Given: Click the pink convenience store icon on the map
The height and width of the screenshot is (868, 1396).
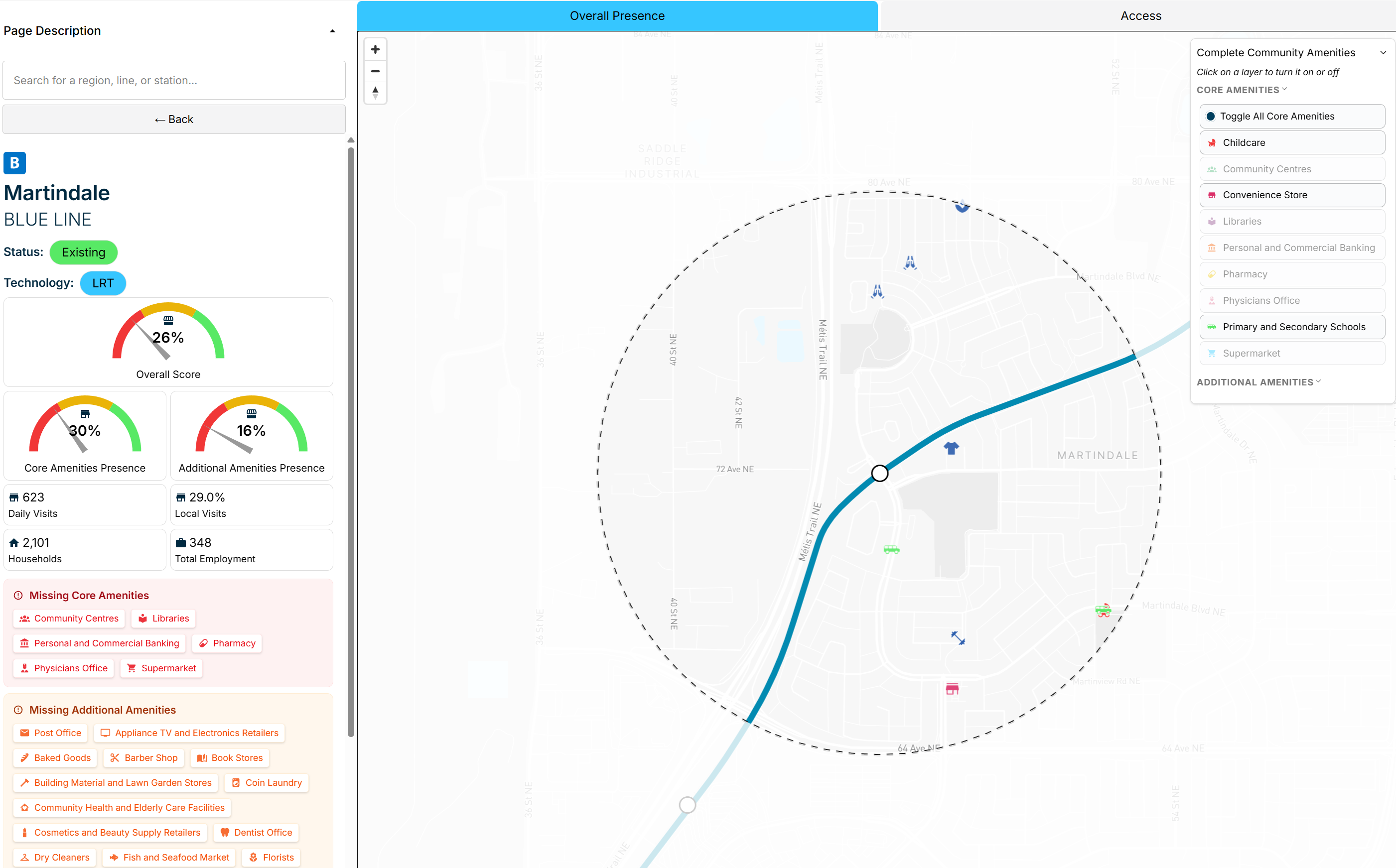Looking at the screenshot, I should pos(953,688).
